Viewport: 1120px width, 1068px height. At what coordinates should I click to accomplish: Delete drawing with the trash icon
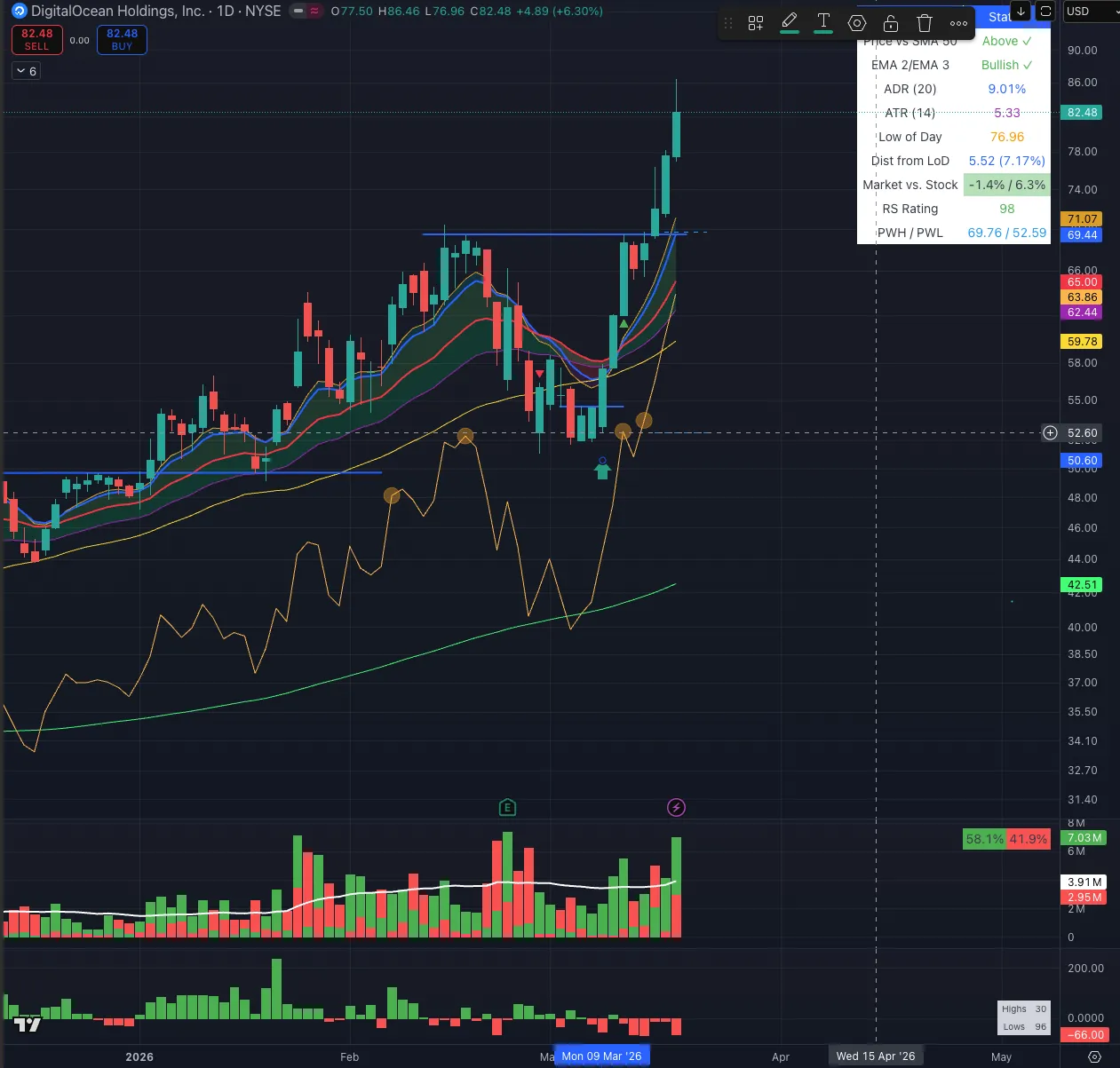pyautogui.click(x=925, y=24)
